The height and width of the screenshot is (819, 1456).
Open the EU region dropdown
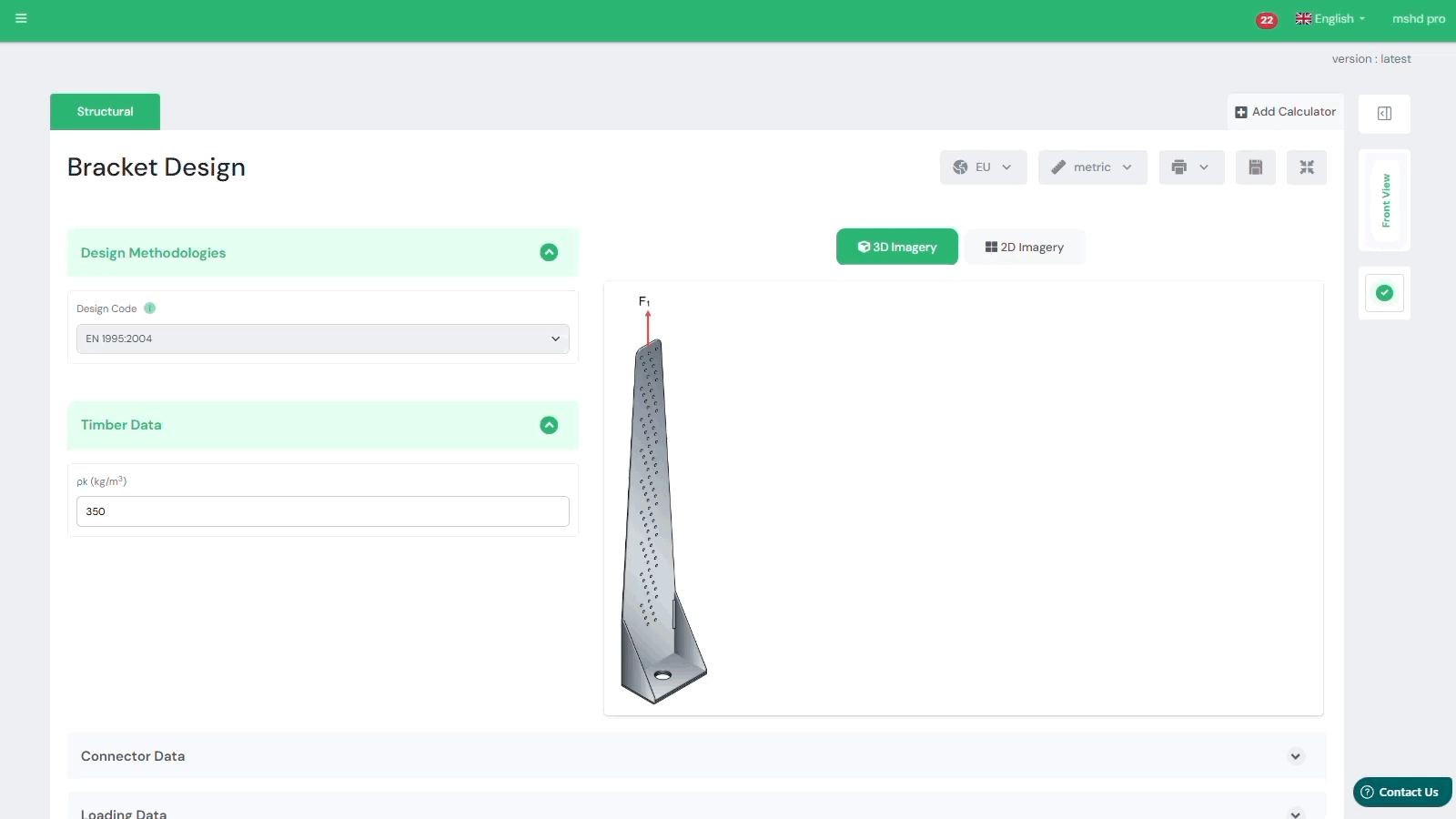983,167
